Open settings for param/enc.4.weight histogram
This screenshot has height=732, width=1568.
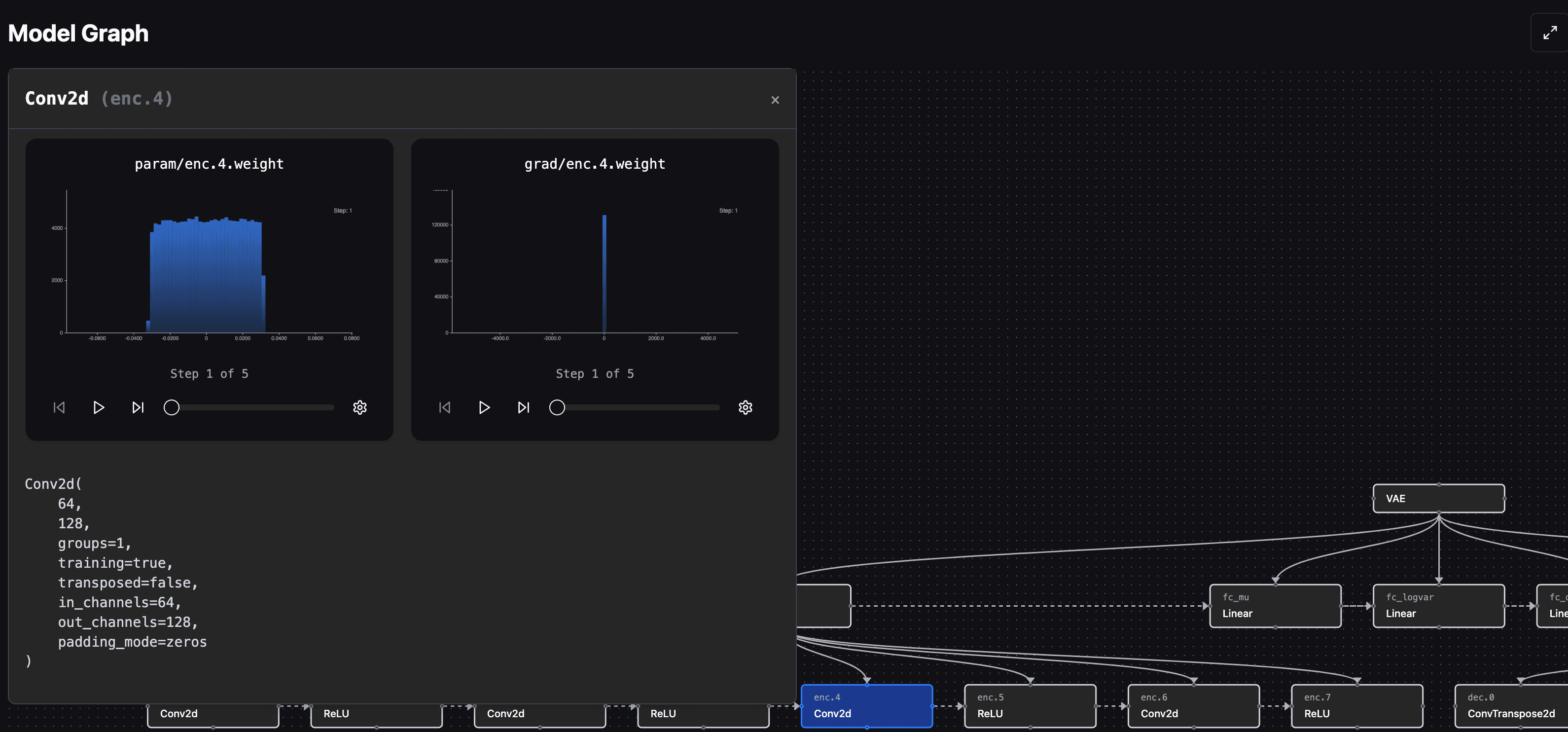pyautogui.click(x=360, y=407)
